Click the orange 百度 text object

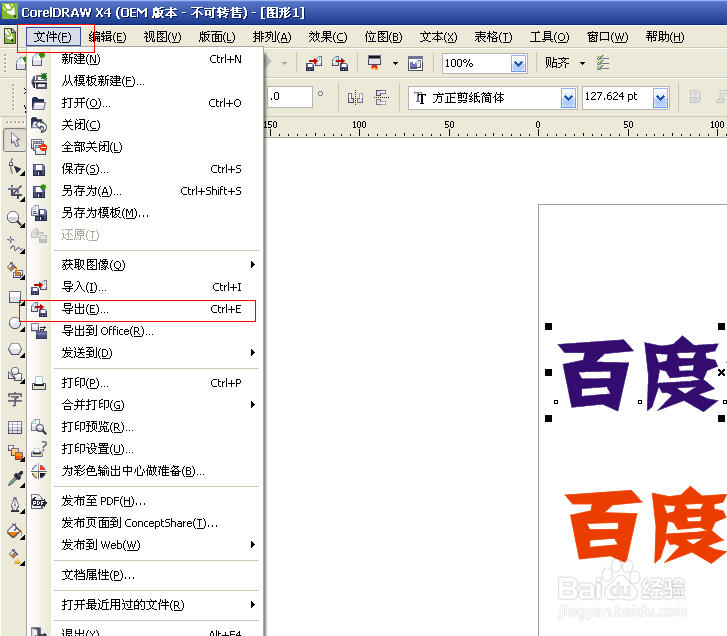[x=645, y=525]
